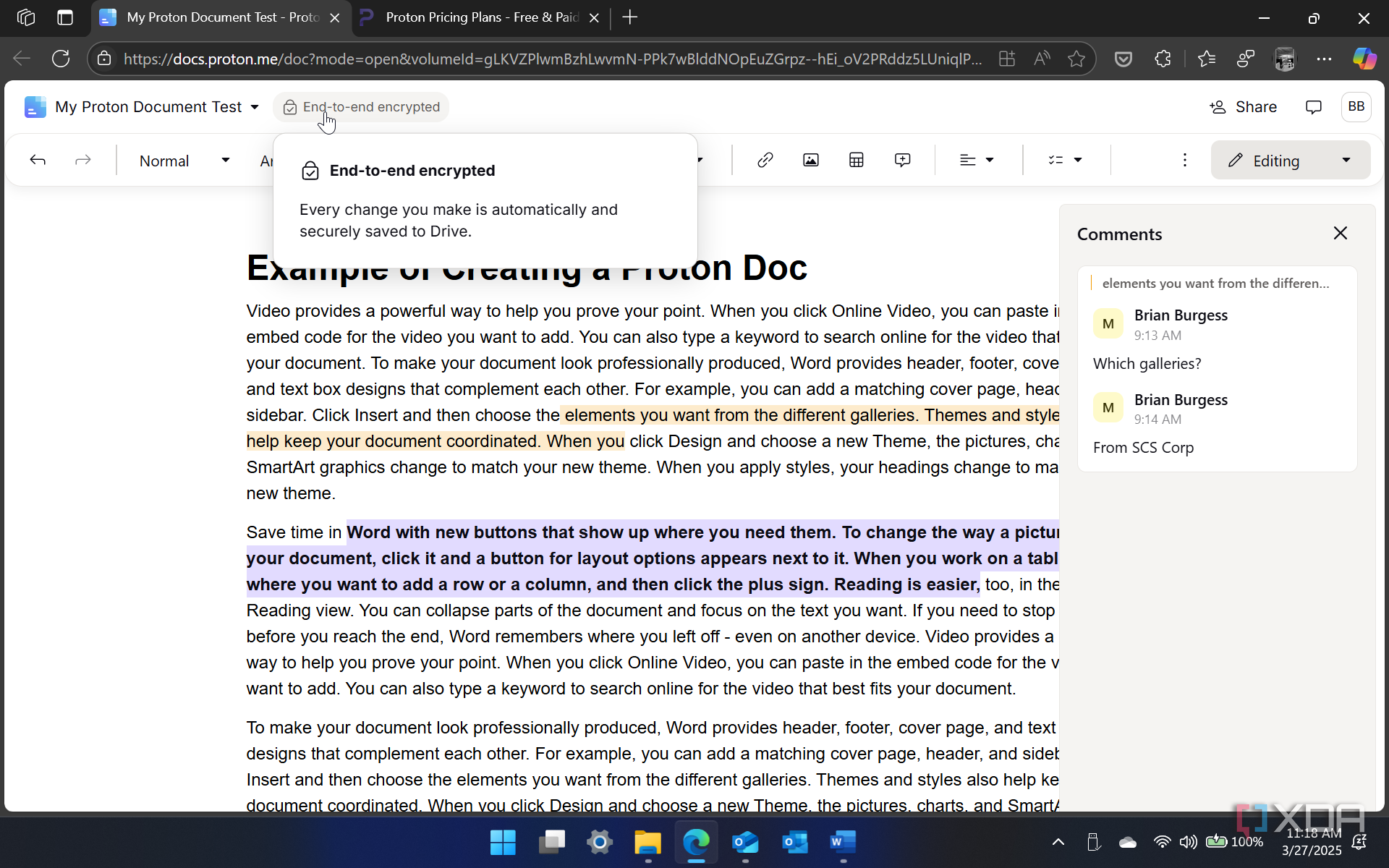Click the End-to-end encrypted badge
The image size is (1389, 868).
tap(361, 107)
